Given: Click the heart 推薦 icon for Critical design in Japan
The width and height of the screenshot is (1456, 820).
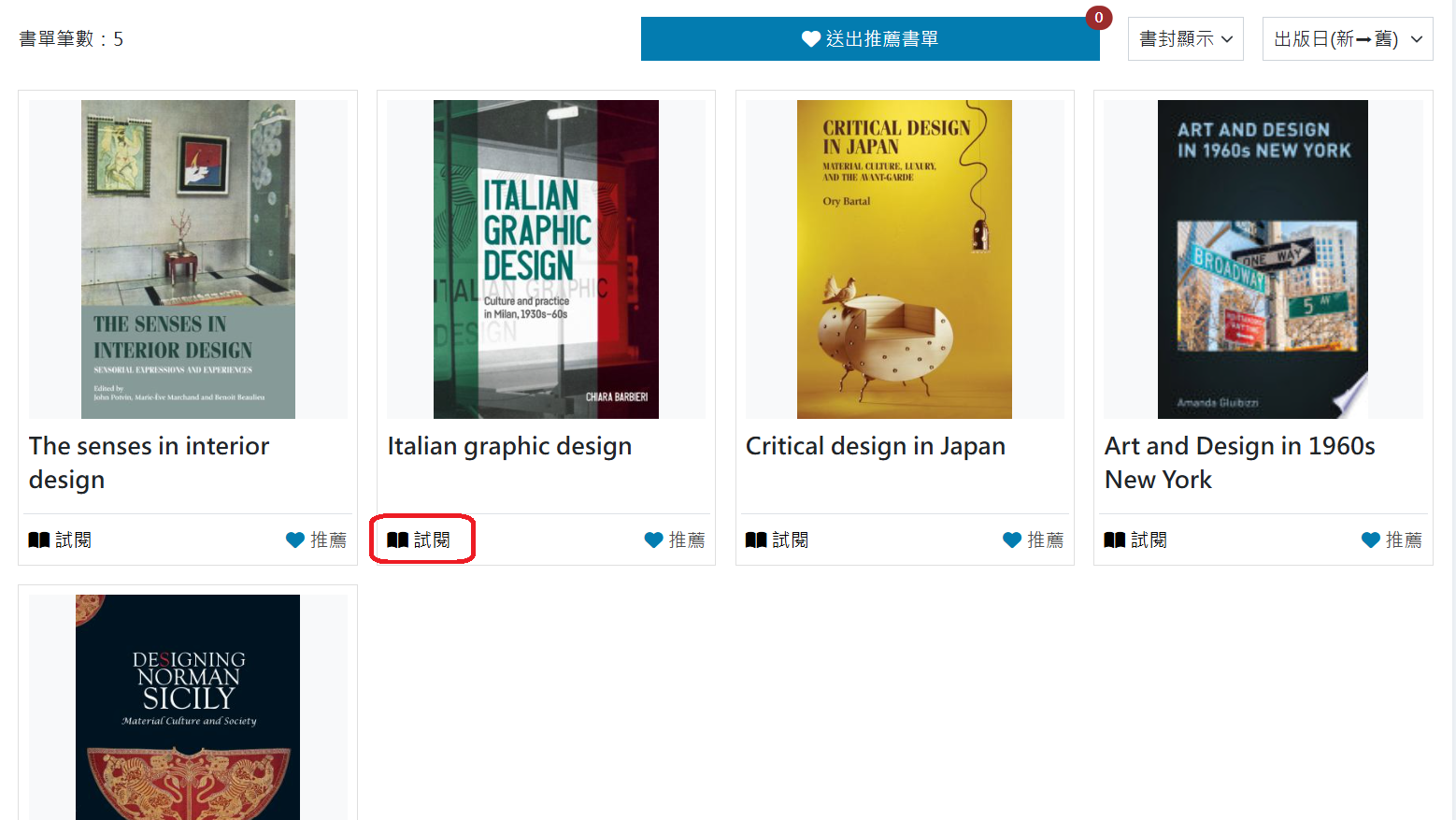Looking at the screenshot, I should 1012,540.
